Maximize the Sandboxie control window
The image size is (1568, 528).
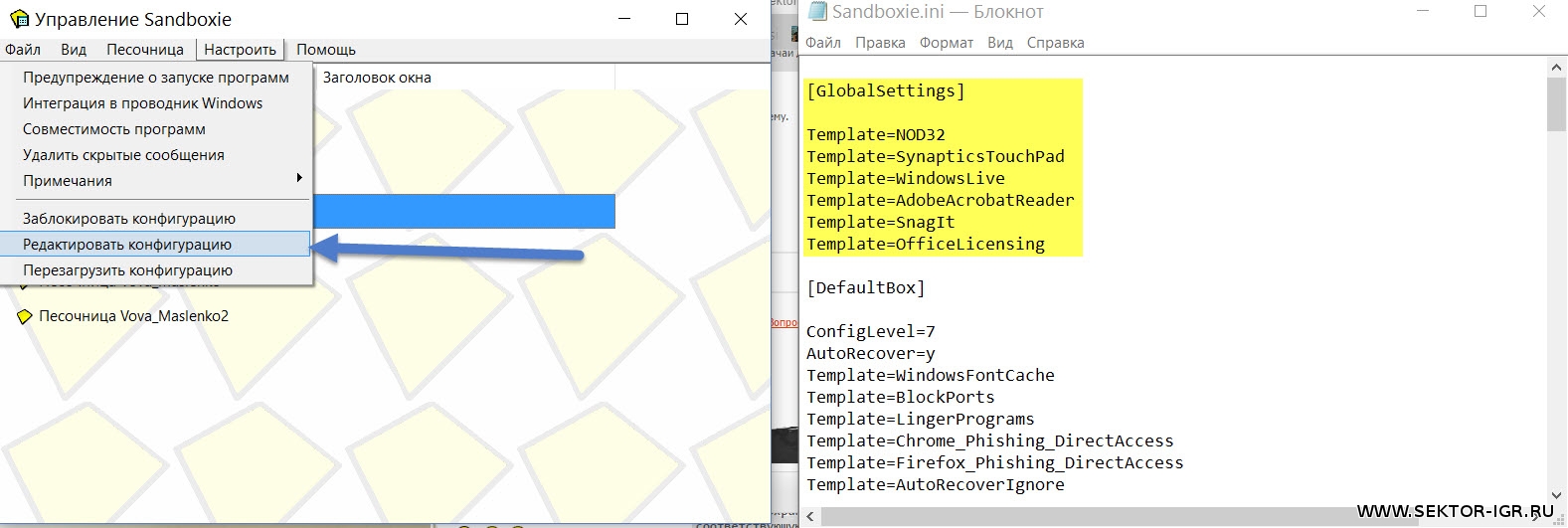click(682, 19)
